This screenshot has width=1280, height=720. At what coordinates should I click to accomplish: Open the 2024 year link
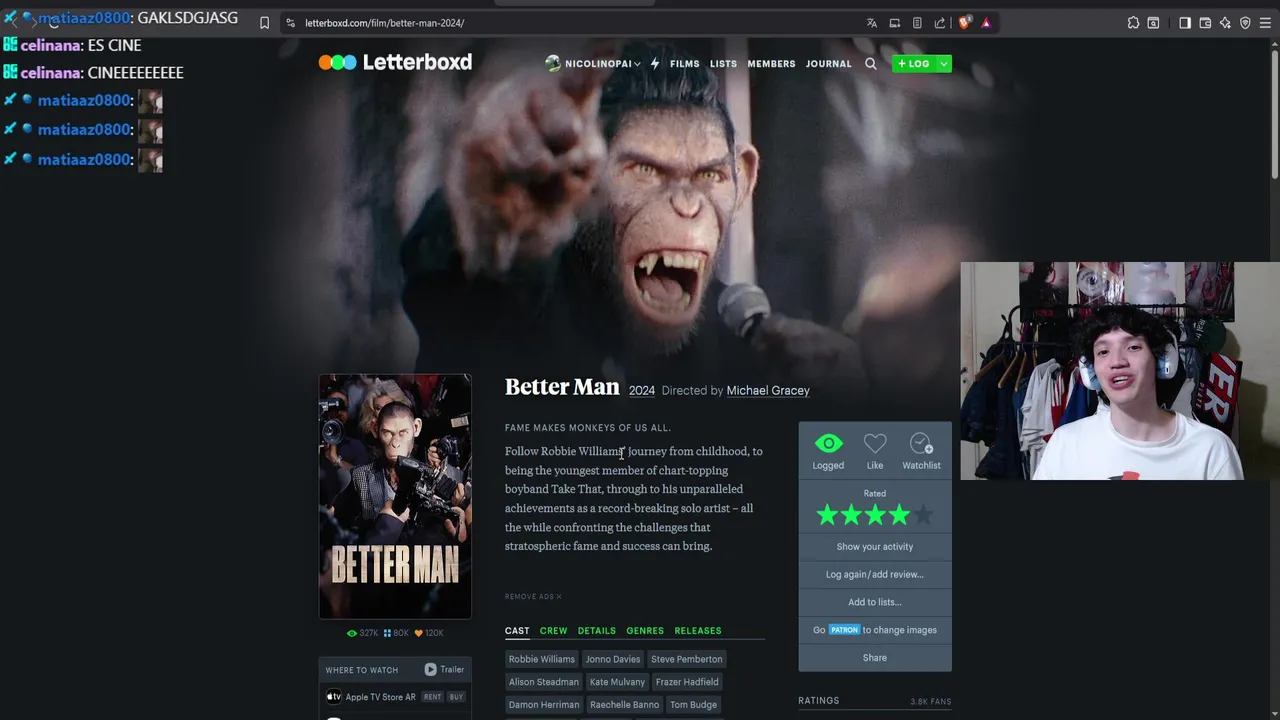[642, 391]
